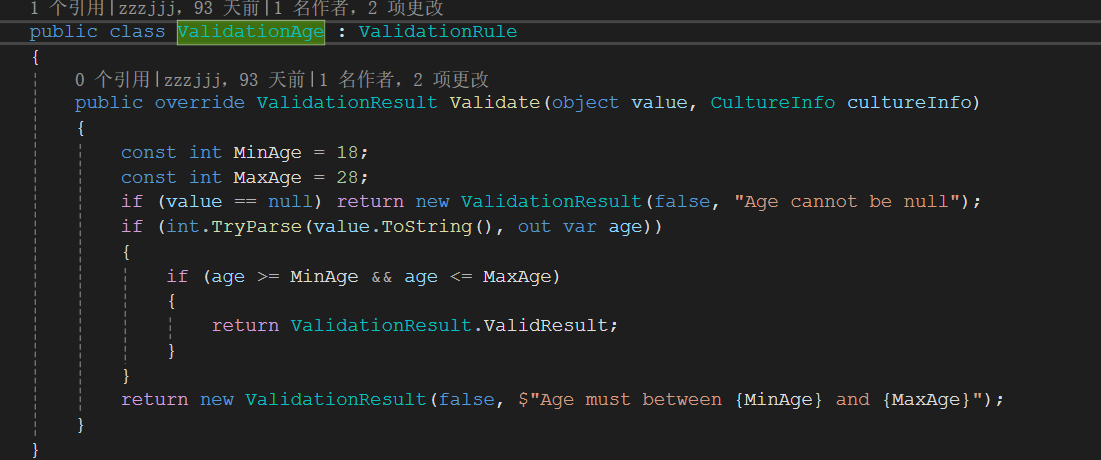Click the "Age cannot be null" string
The height and width of the screenshot is (460, 1101).
[847, 202]
